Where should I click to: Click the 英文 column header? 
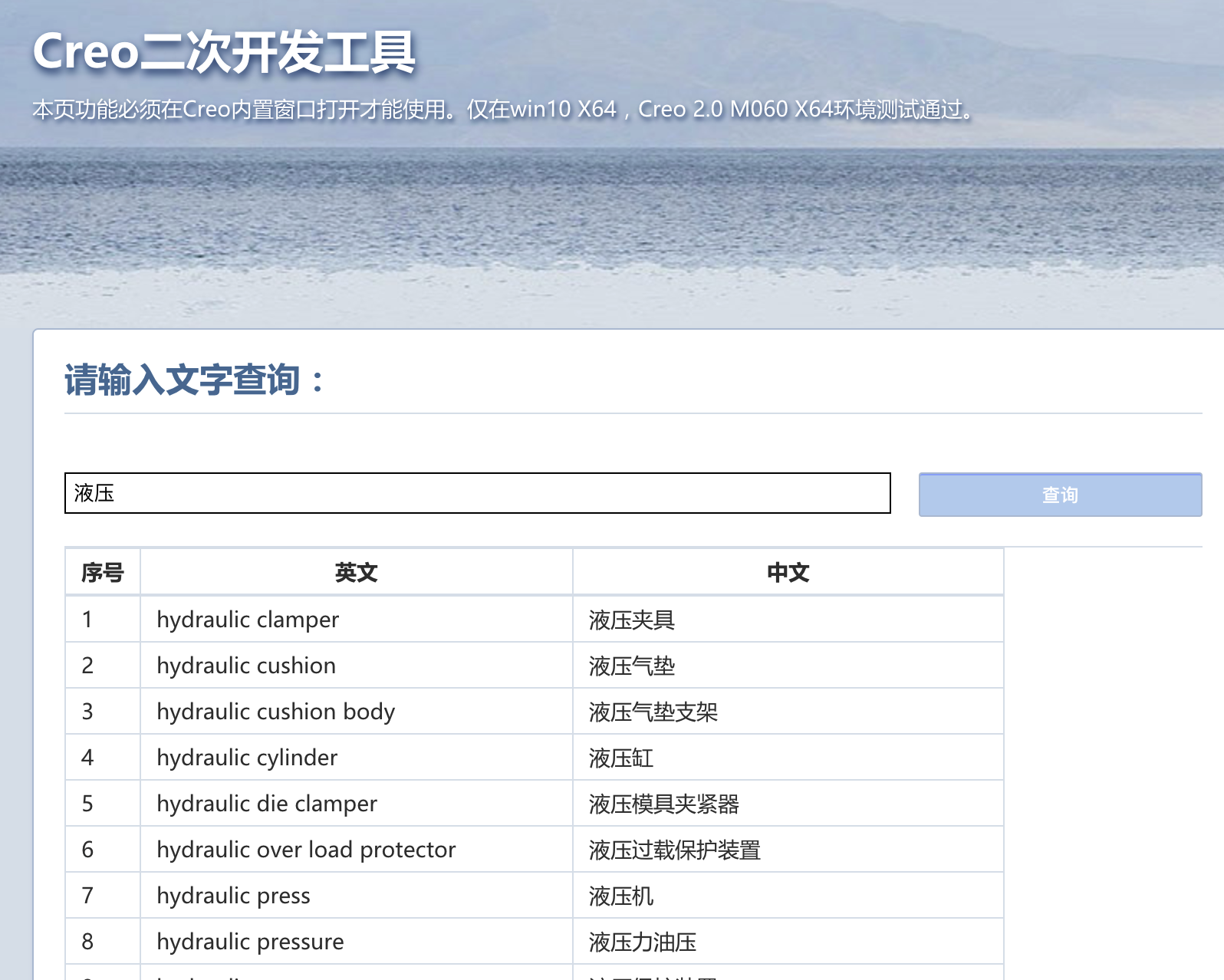[x=357, y=572]
